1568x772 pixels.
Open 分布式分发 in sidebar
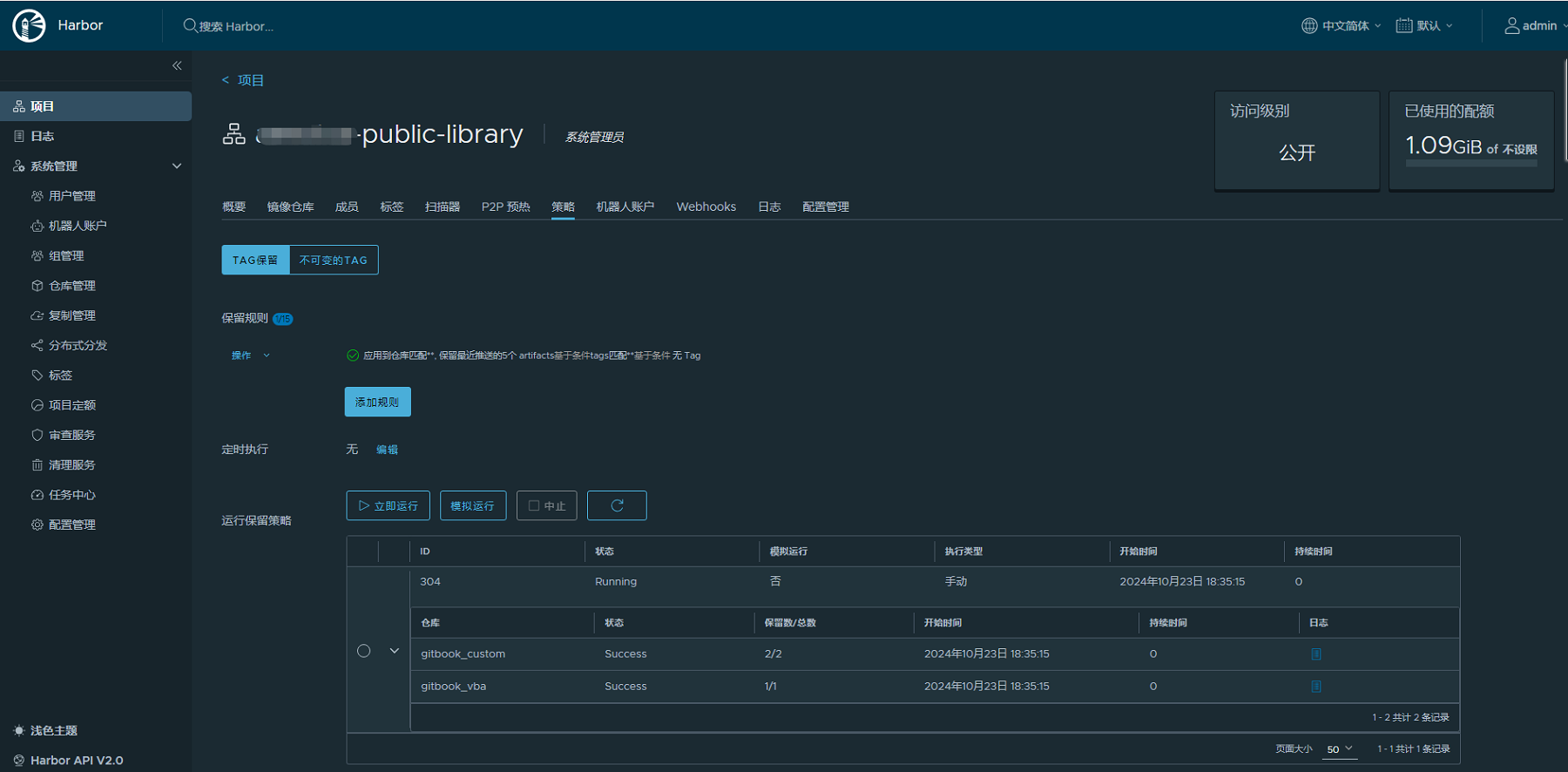click(78, 345)
